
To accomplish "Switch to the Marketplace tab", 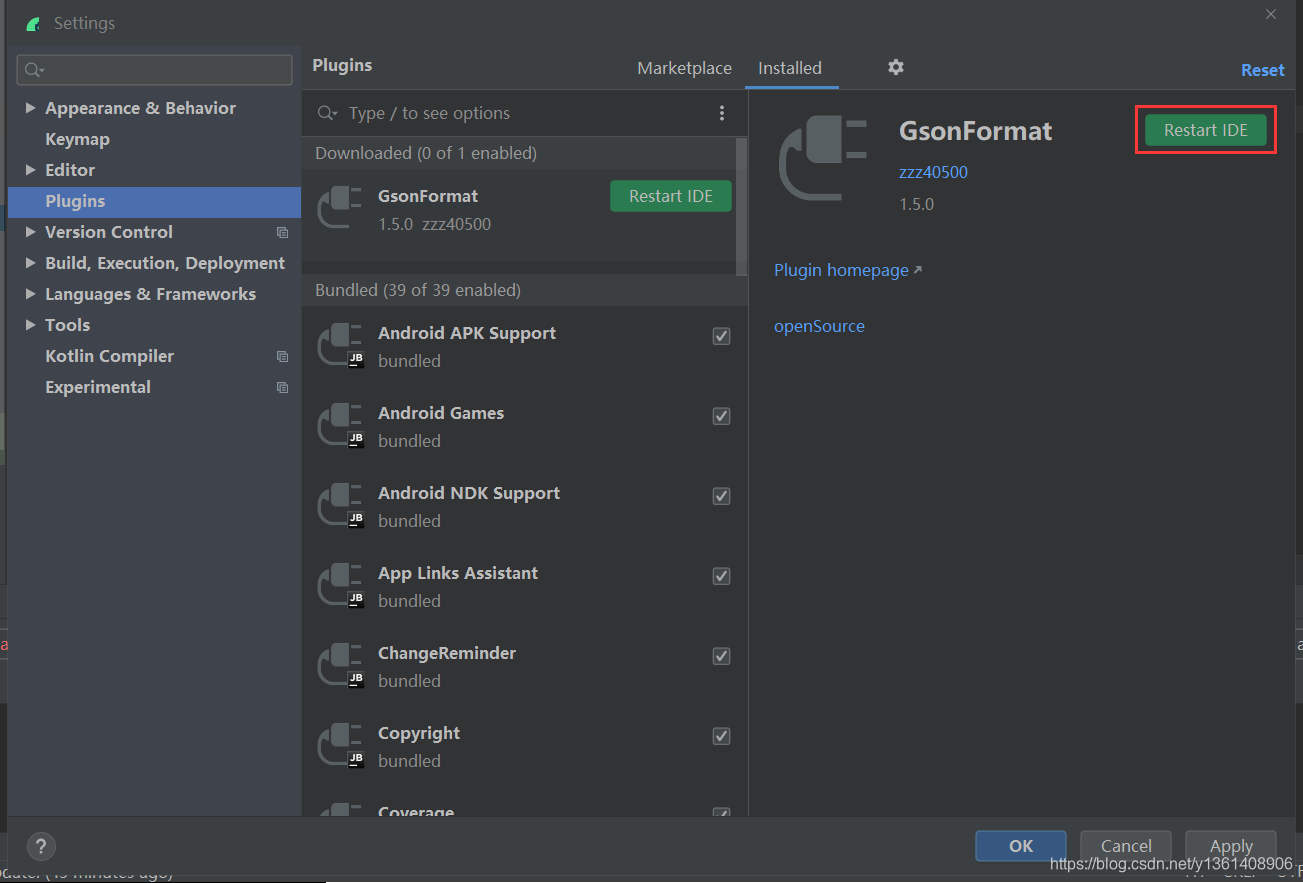I will coord(684,68).
